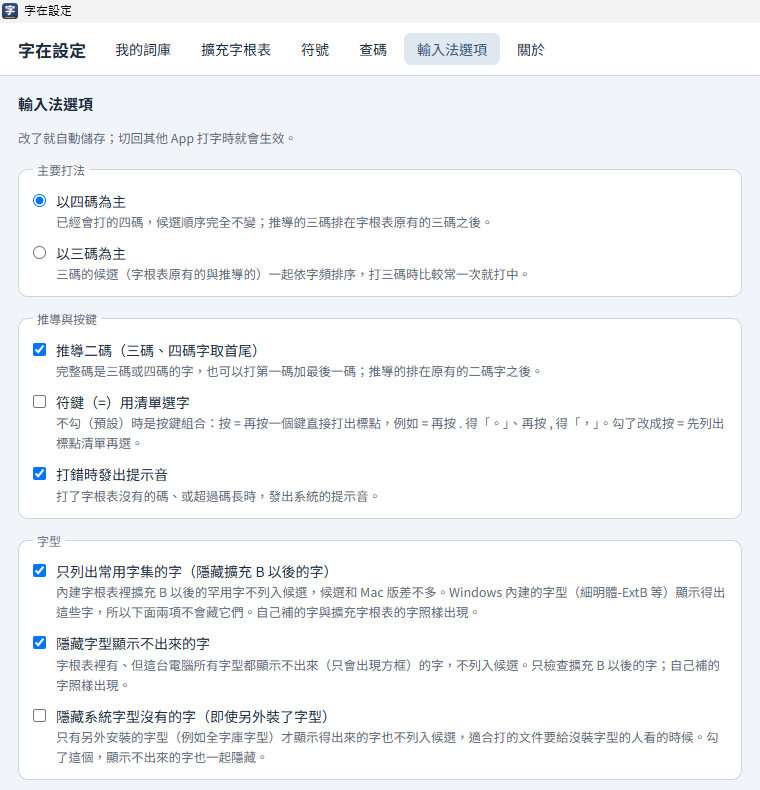Click the 符鍵（=）用清單選字 label text
This screenshot has width=760, height=790.
pos(123,403)
